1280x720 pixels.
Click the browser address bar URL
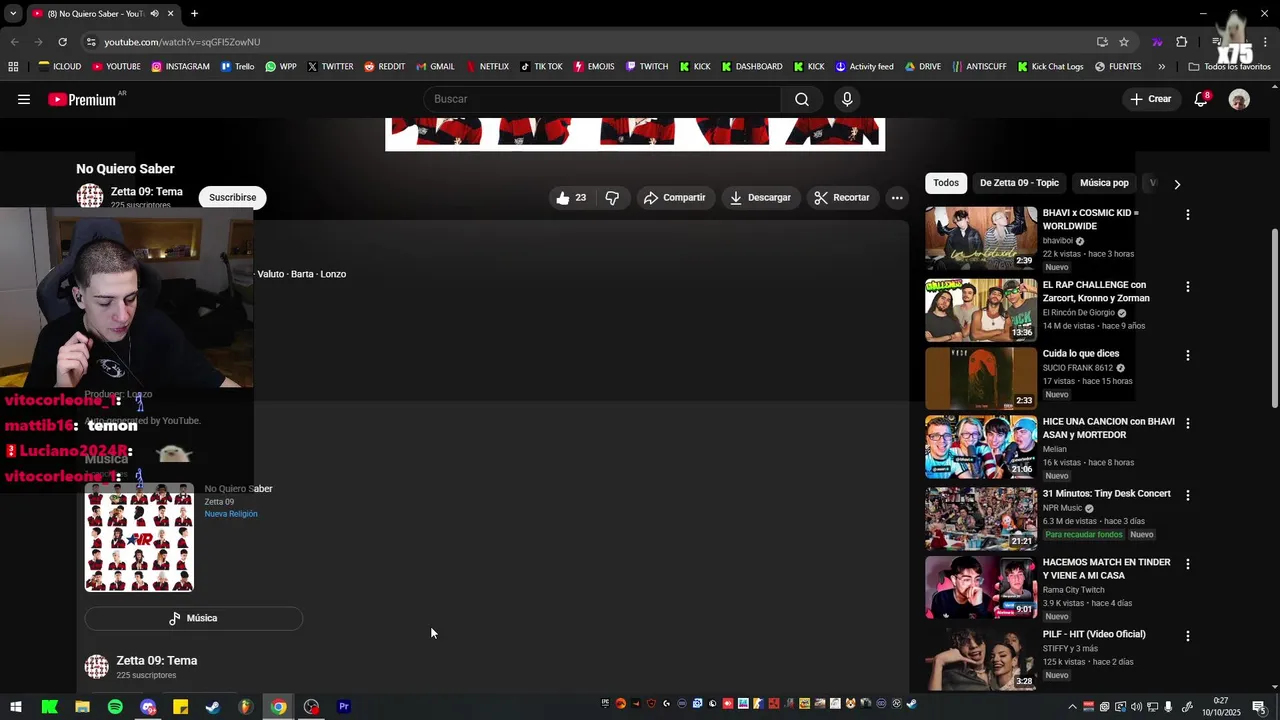tap(182, 42)
